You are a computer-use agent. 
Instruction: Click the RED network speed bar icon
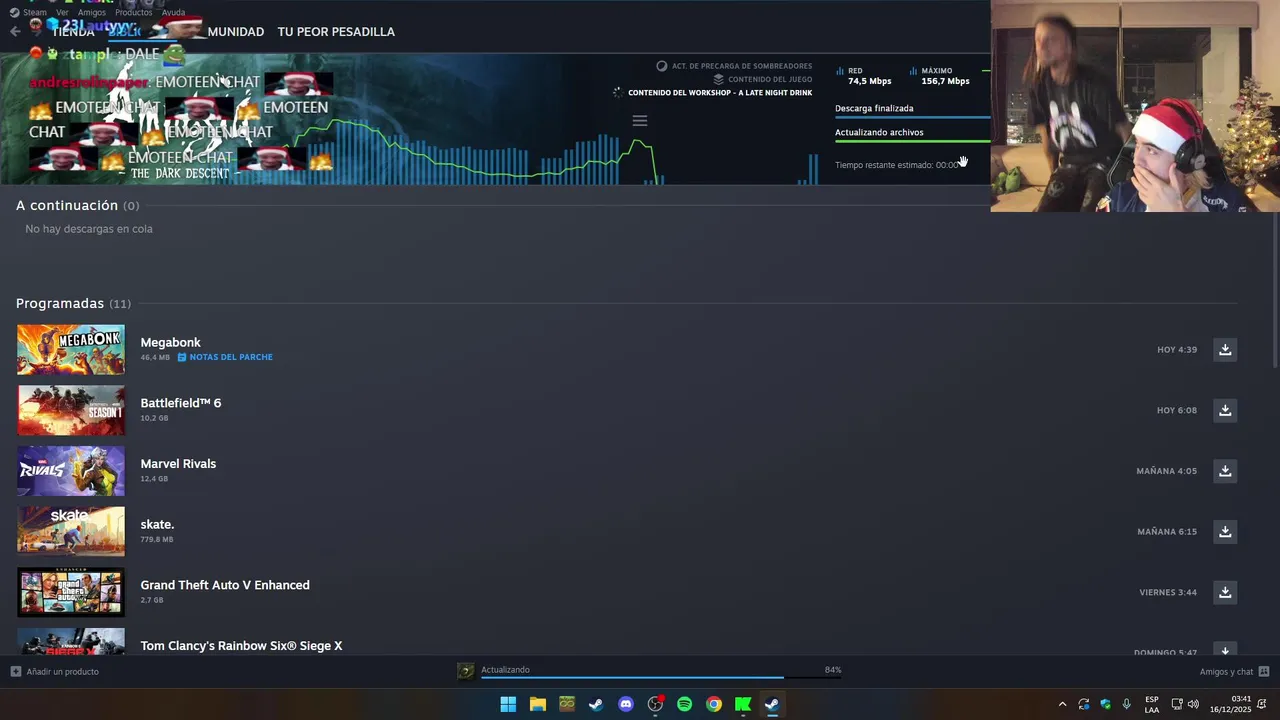(840, 71)
